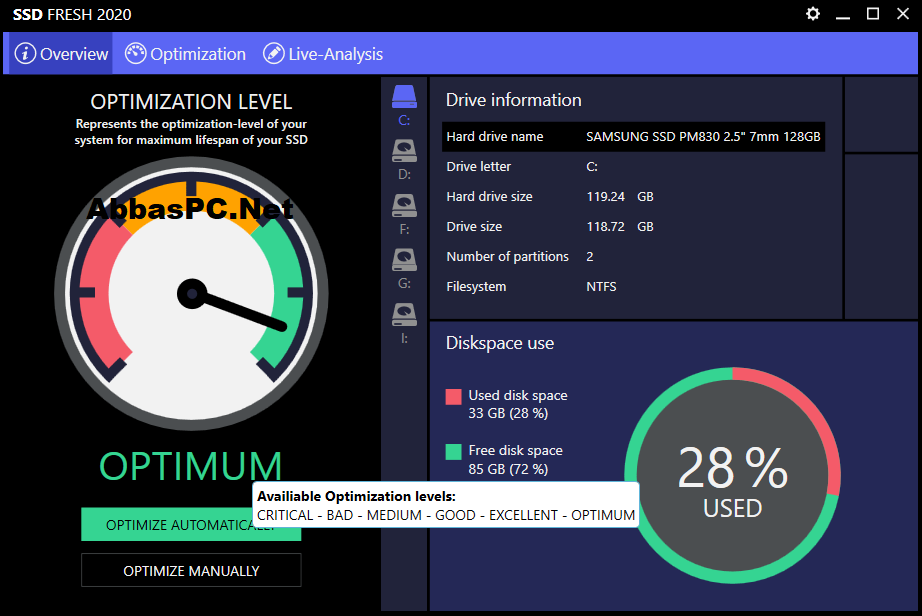Viewport: 922px width, 616px height.
Task: Select the Hard drive name row
Action: [633, 136]
